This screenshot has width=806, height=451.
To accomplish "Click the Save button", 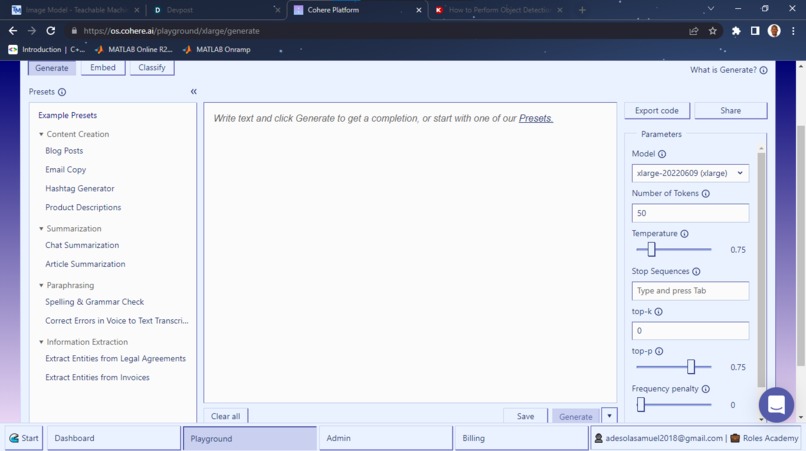I will click(525, 416).
